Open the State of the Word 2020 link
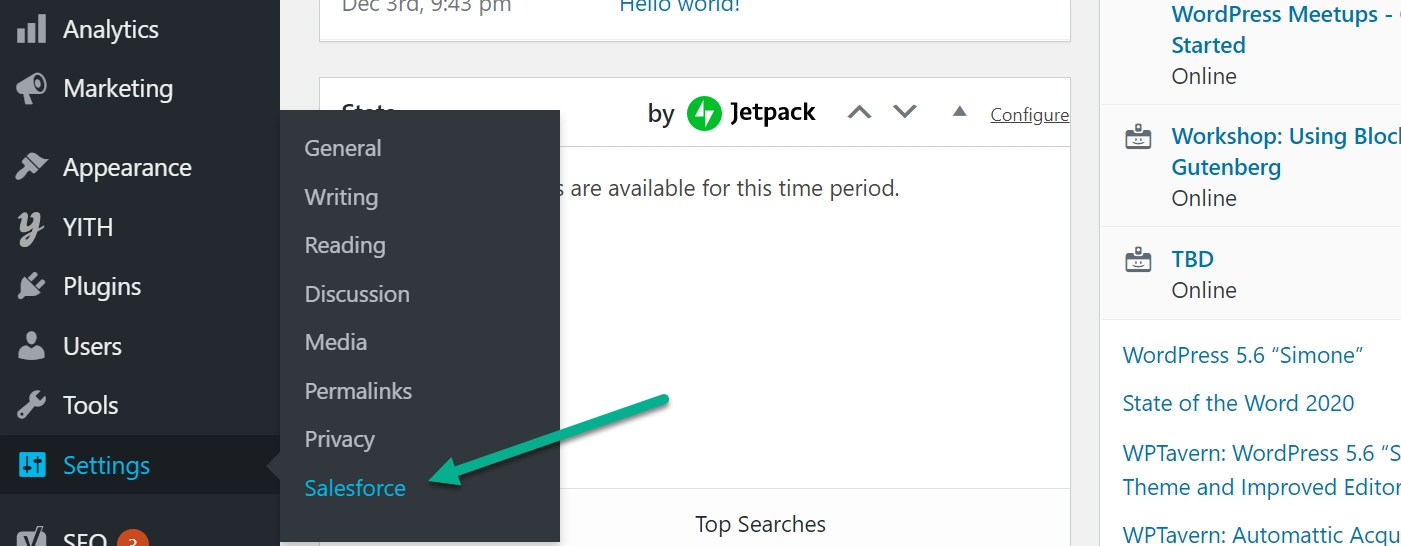Screen dimensions: 1401x546 (x=1238, y=403)
